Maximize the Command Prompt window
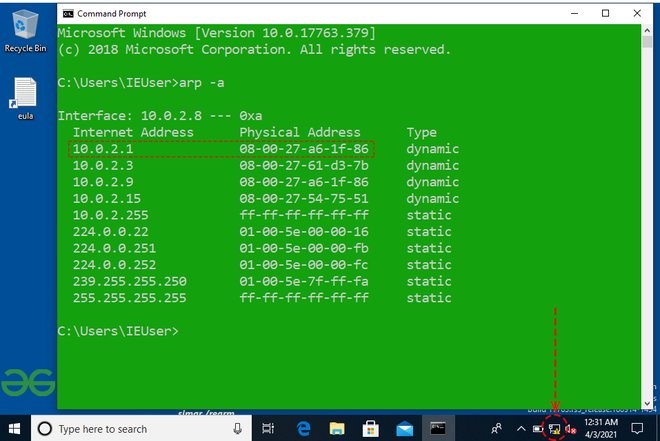The width and height of the screenshot is (660, 441). [x=606, y=14]
